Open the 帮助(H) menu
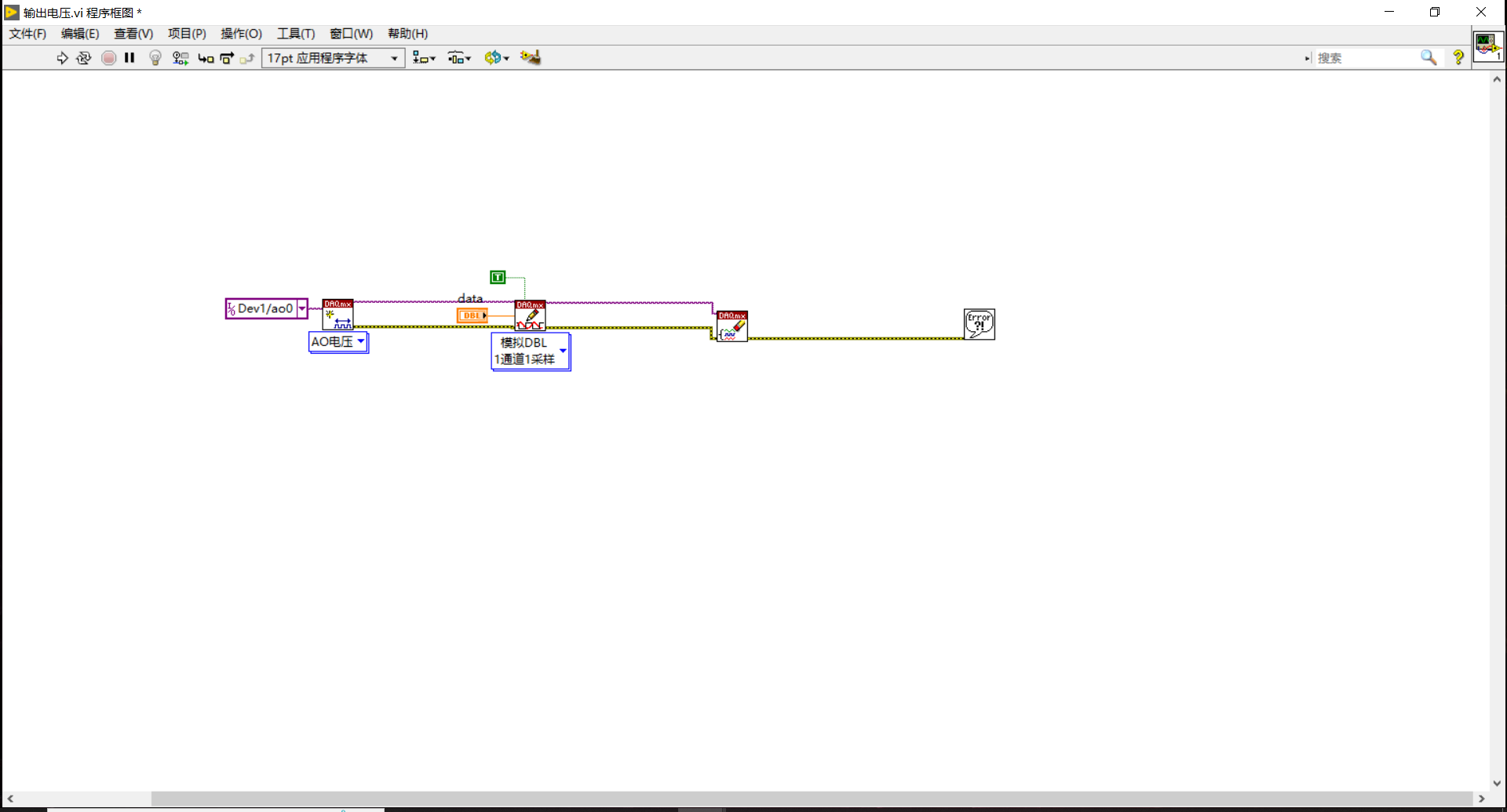1507x812 pixels. [x=407, y=34]
